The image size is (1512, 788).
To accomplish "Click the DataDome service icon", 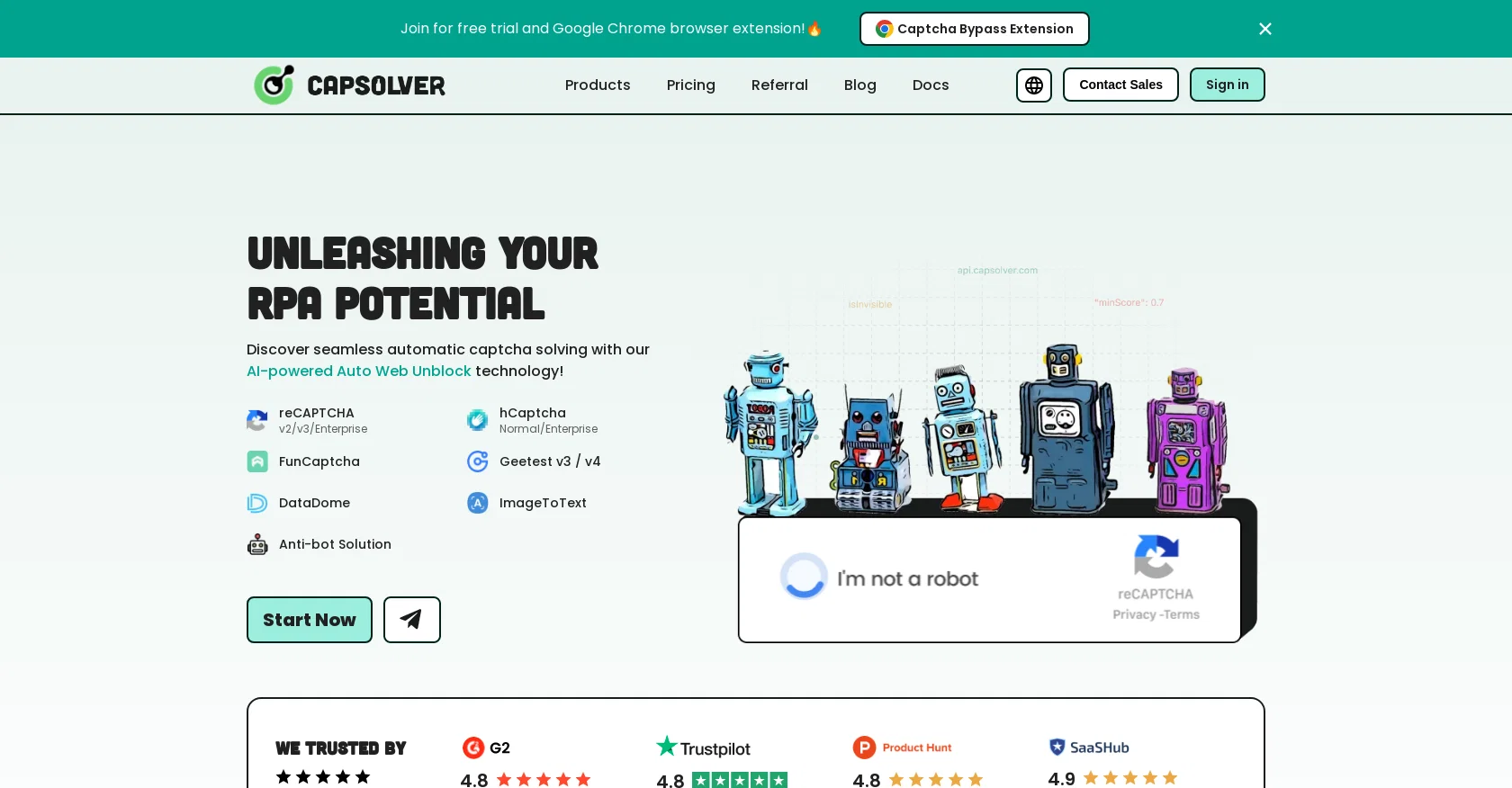I will (257, 503).
